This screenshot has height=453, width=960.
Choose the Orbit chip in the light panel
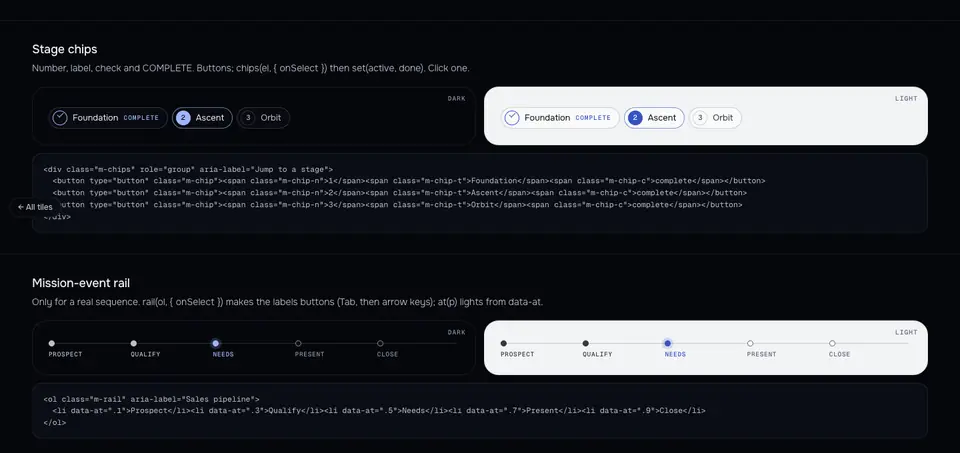[715, 118]
